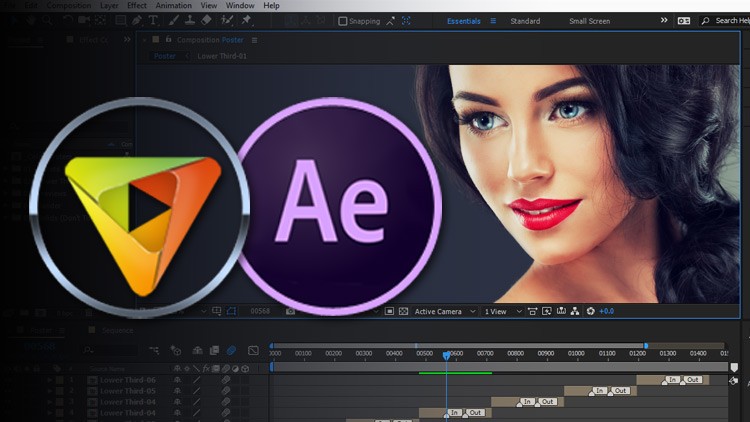Image resolution: width=750 pixels, height=422 pixels.
Task: Select the Pen tool
Action: coord(137,20)
